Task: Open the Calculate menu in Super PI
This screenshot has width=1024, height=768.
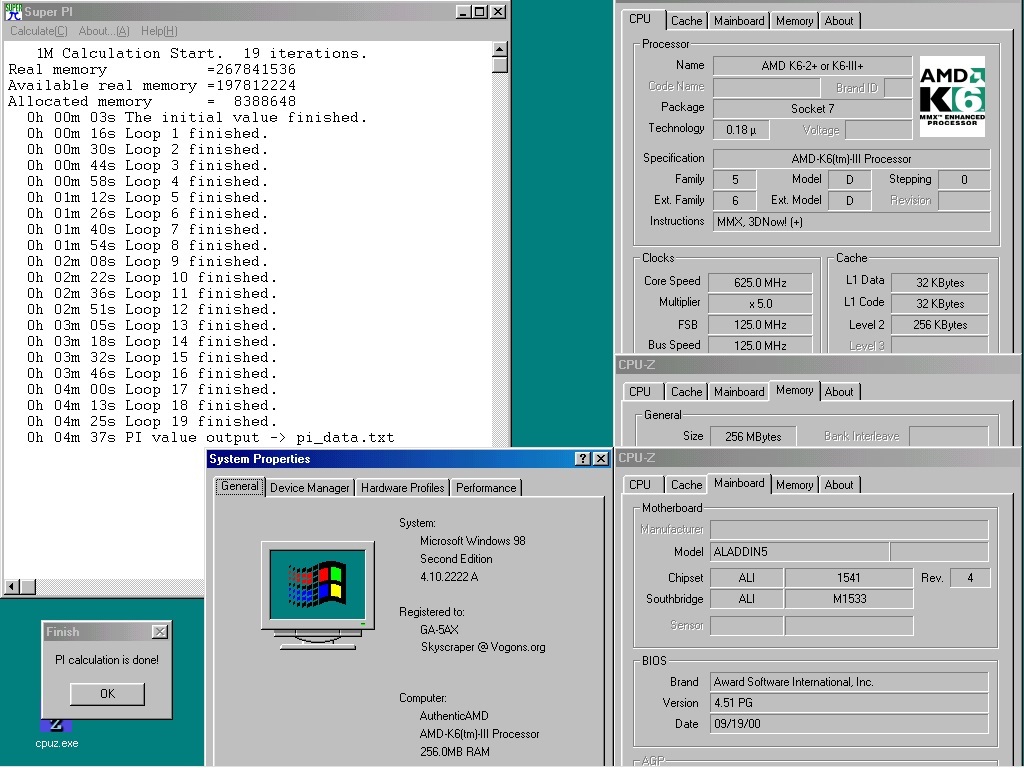Action: tap(39, 31)
